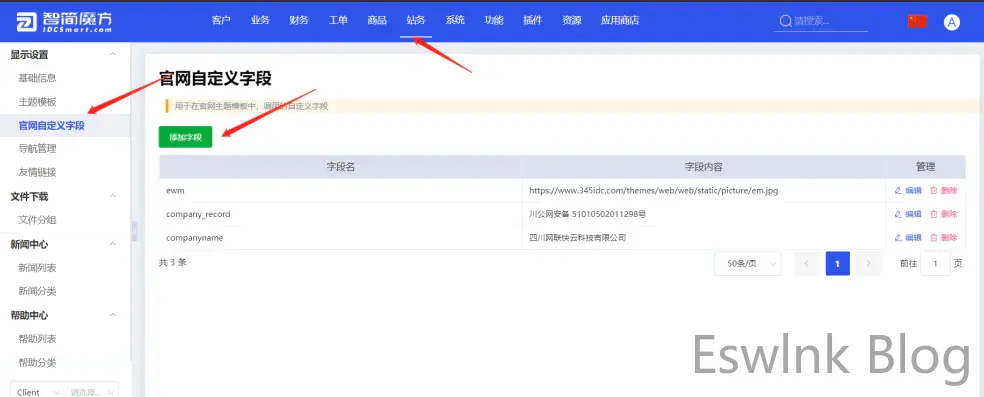Image resolution: width=984 pixels, height=397 pixels.
Task: Open the user avatar A menu
Action: [x=952, y=22]
